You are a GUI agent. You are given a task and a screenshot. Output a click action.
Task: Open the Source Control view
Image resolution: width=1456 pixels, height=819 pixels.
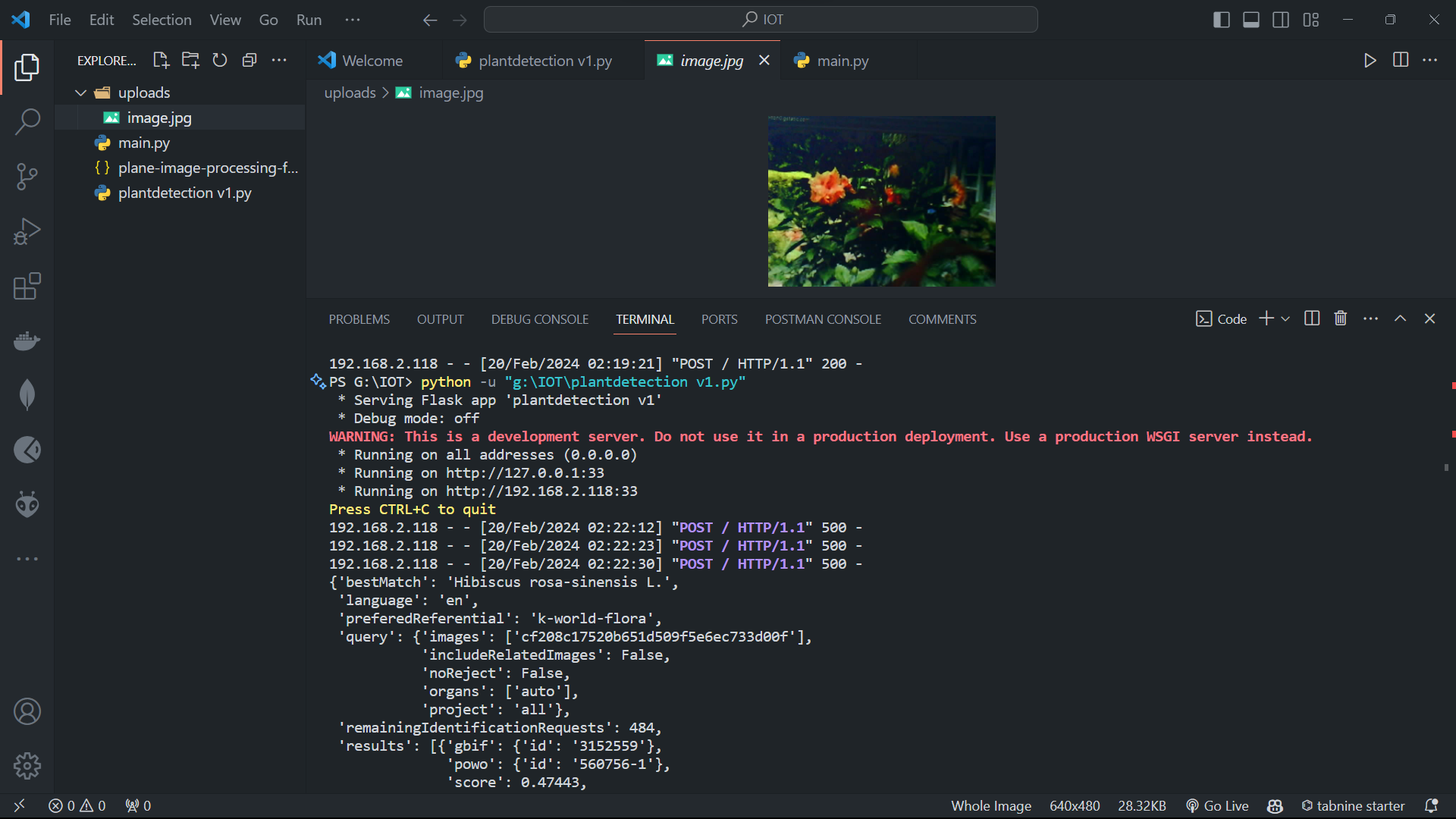(27, 176)
